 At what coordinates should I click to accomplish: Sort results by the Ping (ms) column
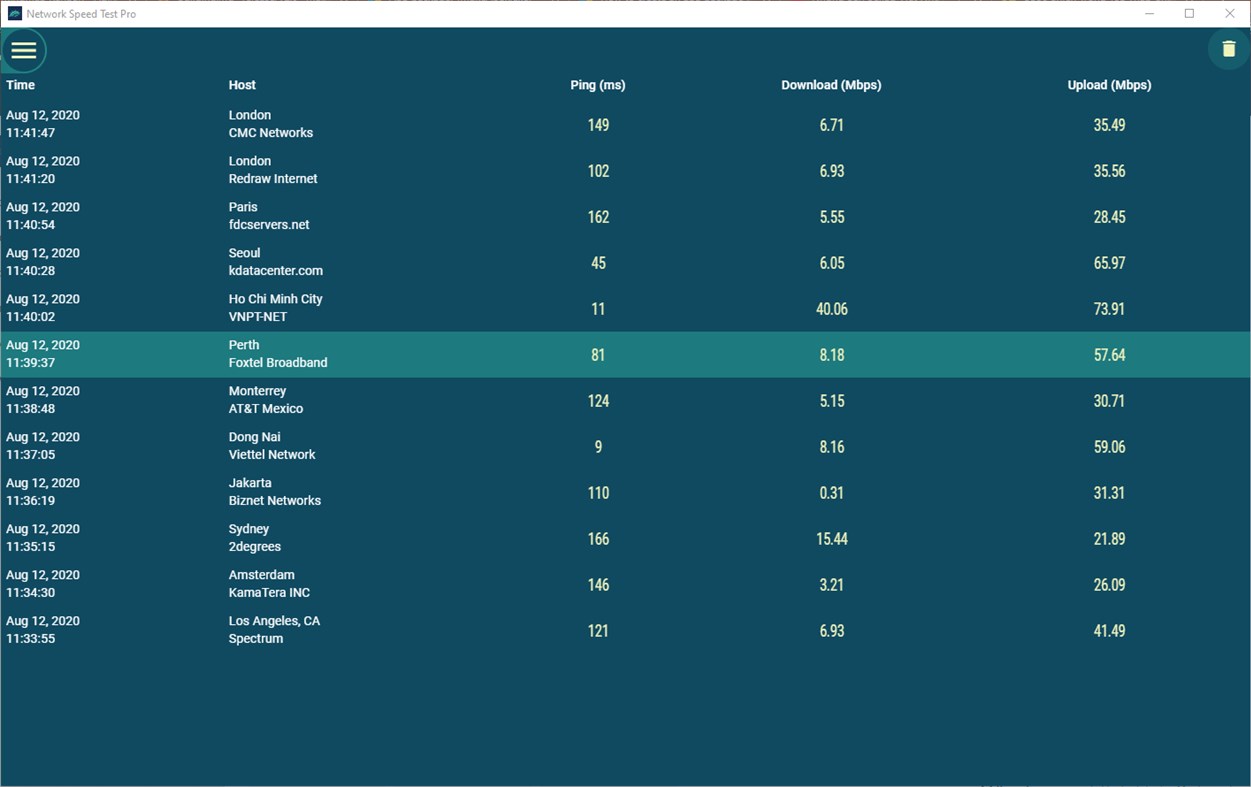(597, 85)
